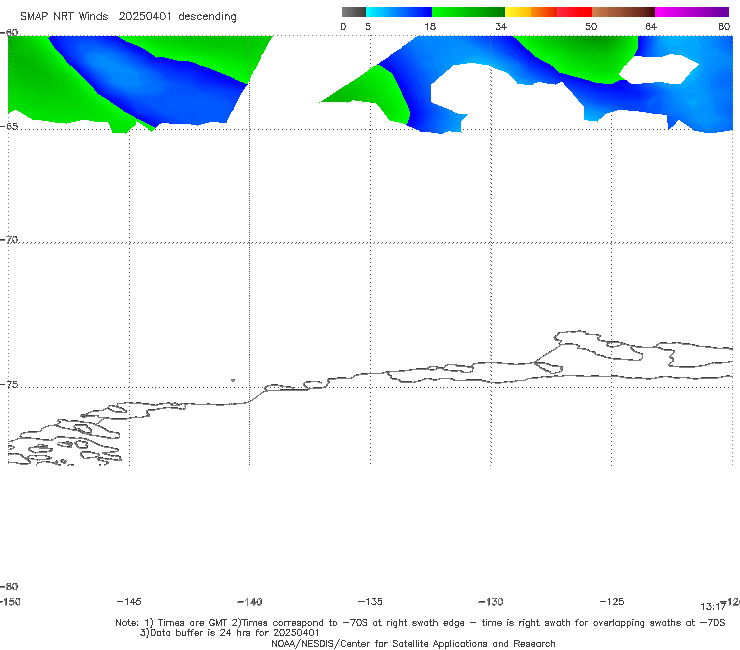Image resolution: width=740 pixels, height=650 pixels.
Task: Click the longitude label '-145'
Action: [x=129, y=601]
